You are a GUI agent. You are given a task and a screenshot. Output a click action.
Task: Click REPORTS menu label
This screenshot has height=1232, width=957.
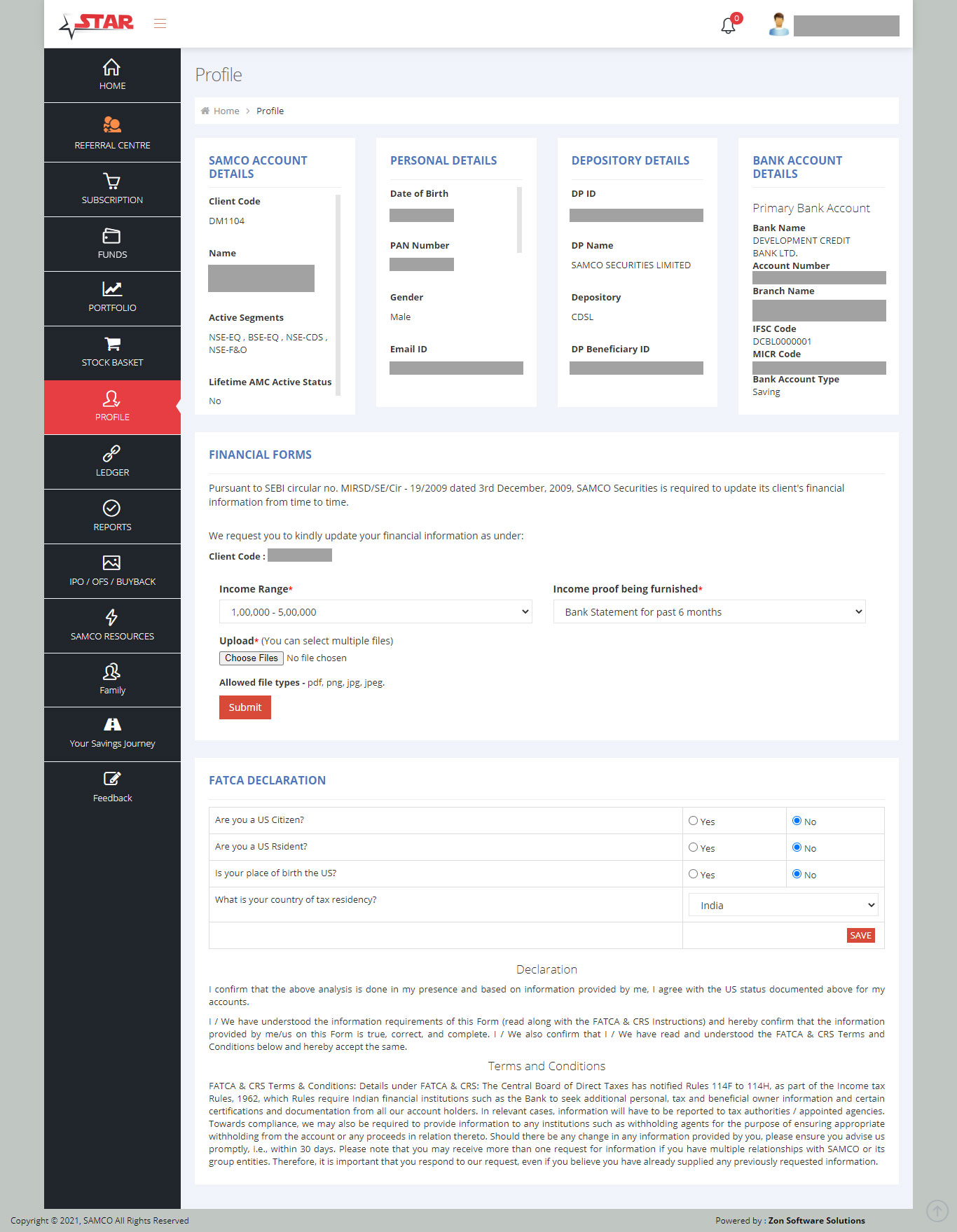112,527
